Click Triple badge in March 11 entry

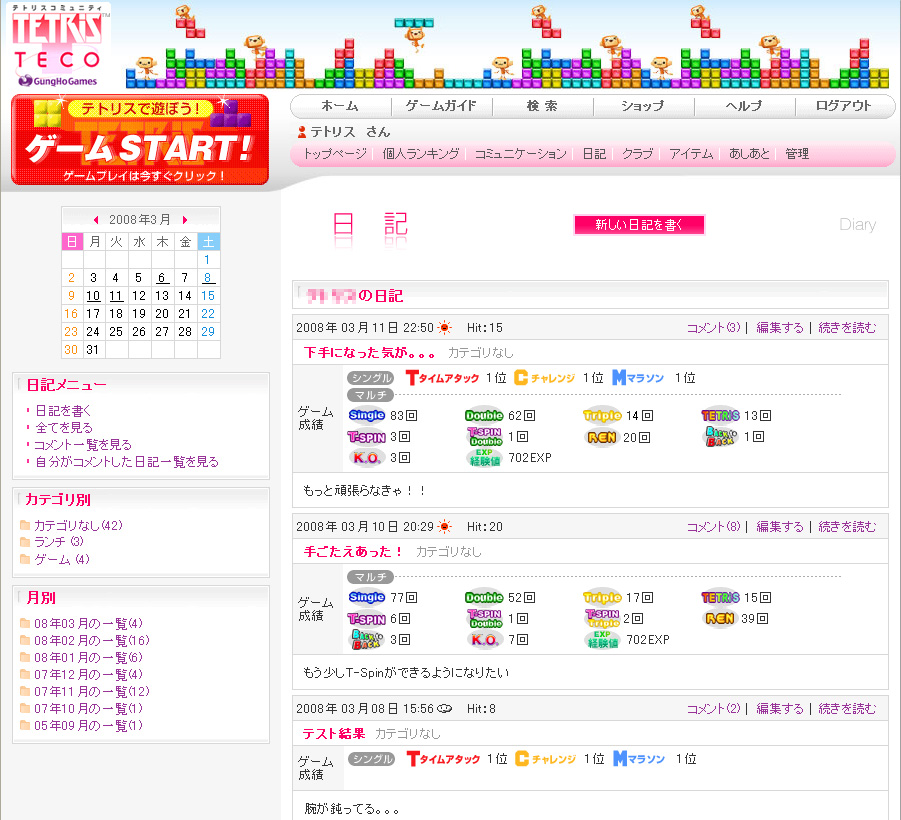pos(602,415)
